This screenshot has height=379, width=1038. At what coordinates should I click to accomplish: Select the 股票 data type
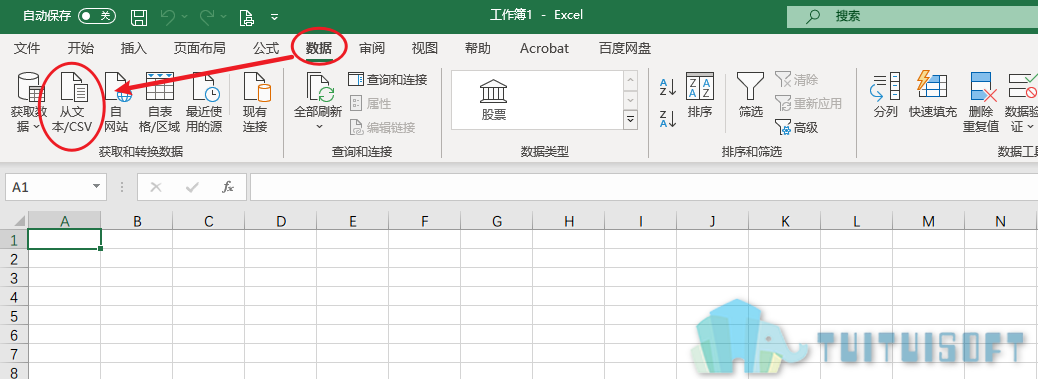[494, 100]
